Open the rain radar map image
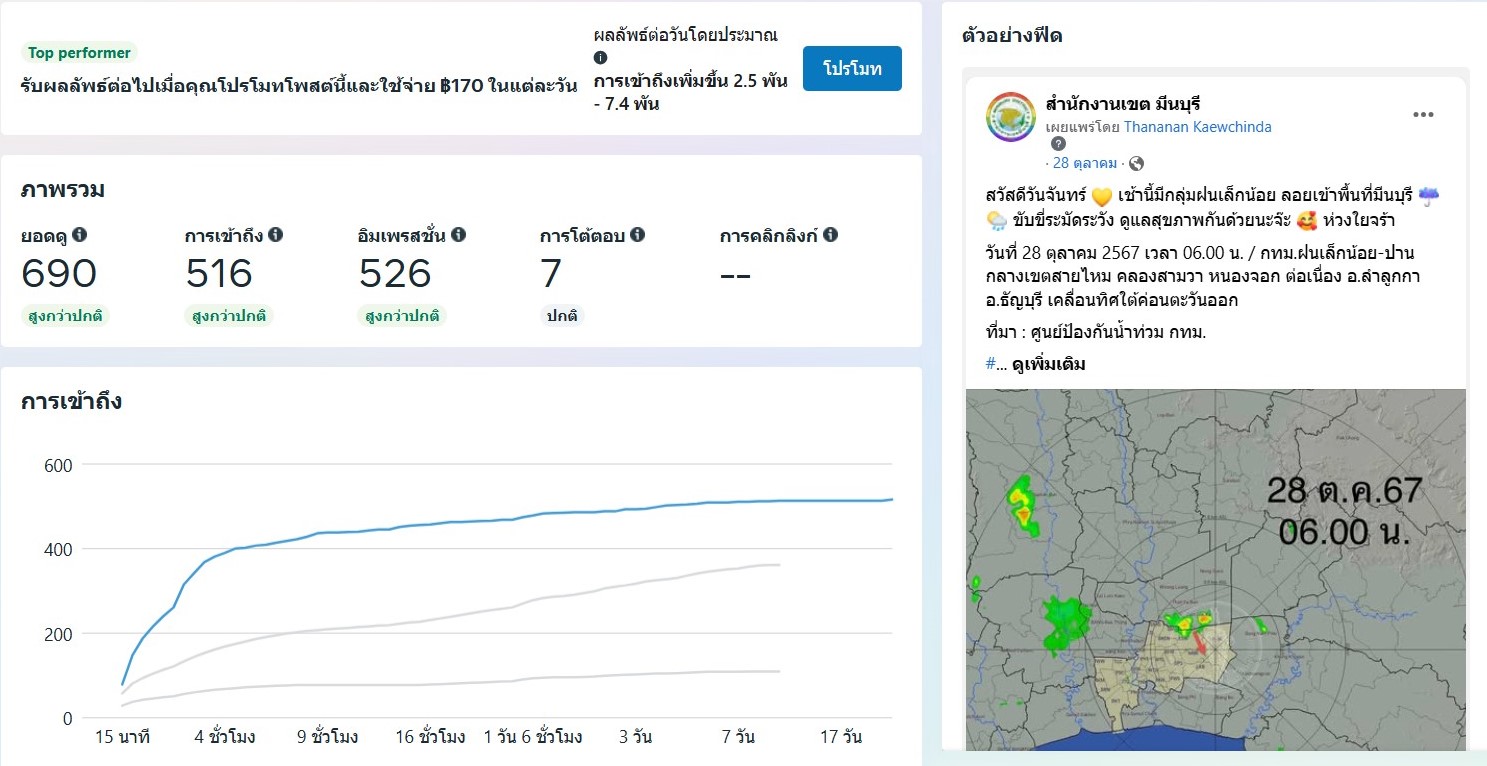 (1215, 570)
